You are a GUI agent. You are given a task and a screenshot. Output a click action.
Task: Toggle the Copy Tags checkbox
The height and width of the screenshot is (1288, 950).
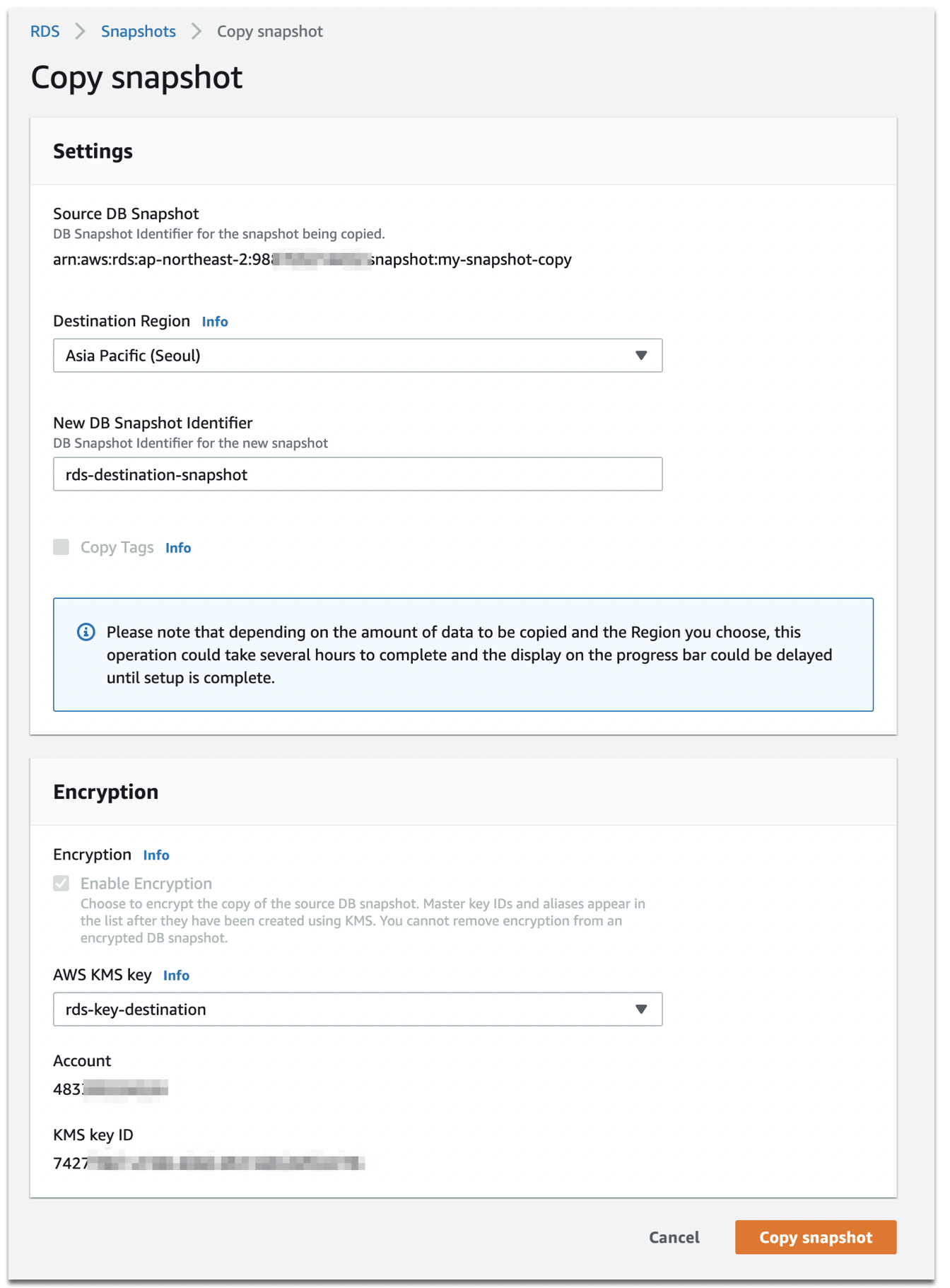click(61, 547)
